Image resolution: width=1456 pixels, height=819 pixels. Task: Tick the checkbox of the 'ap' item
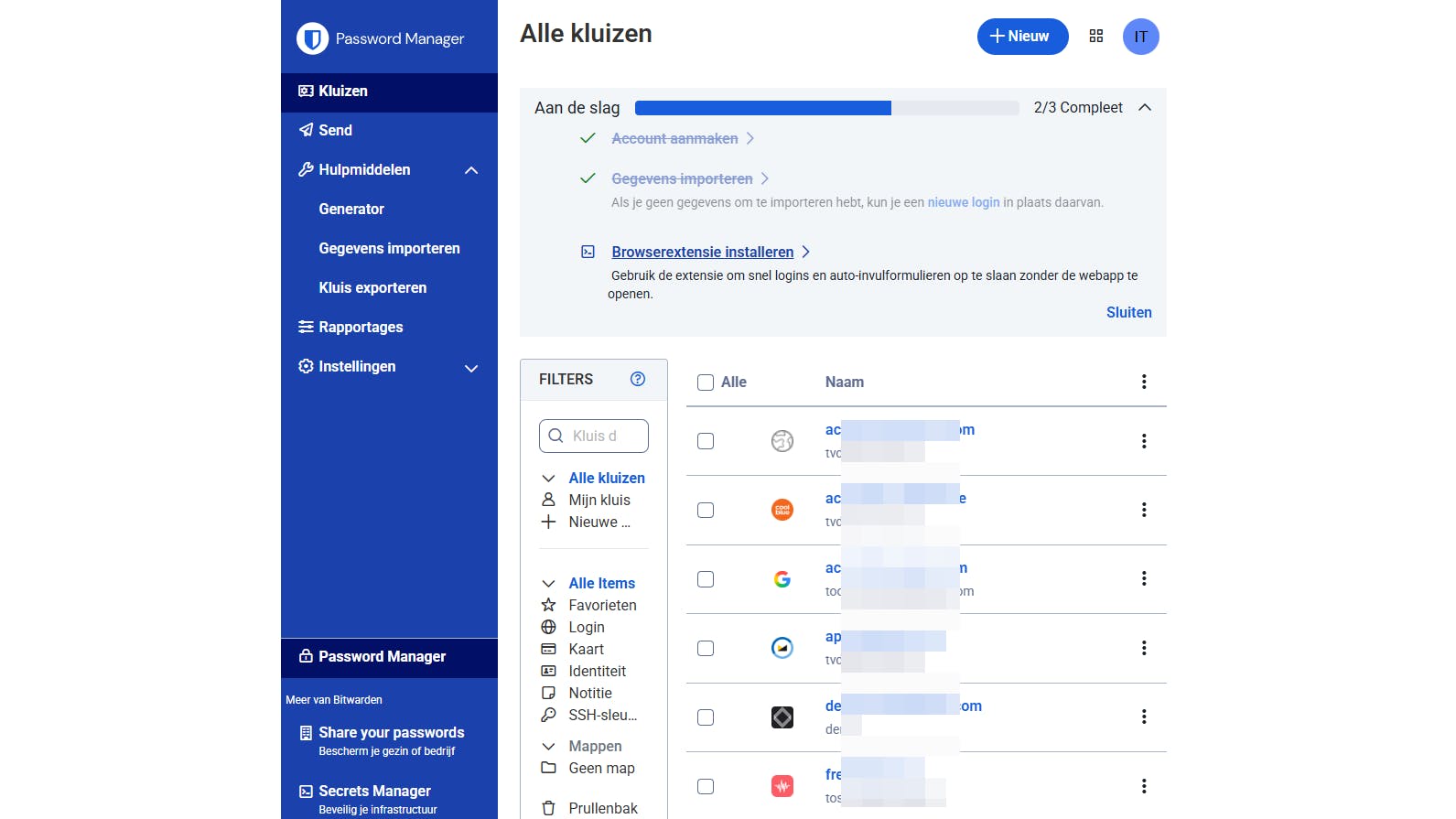706,648
